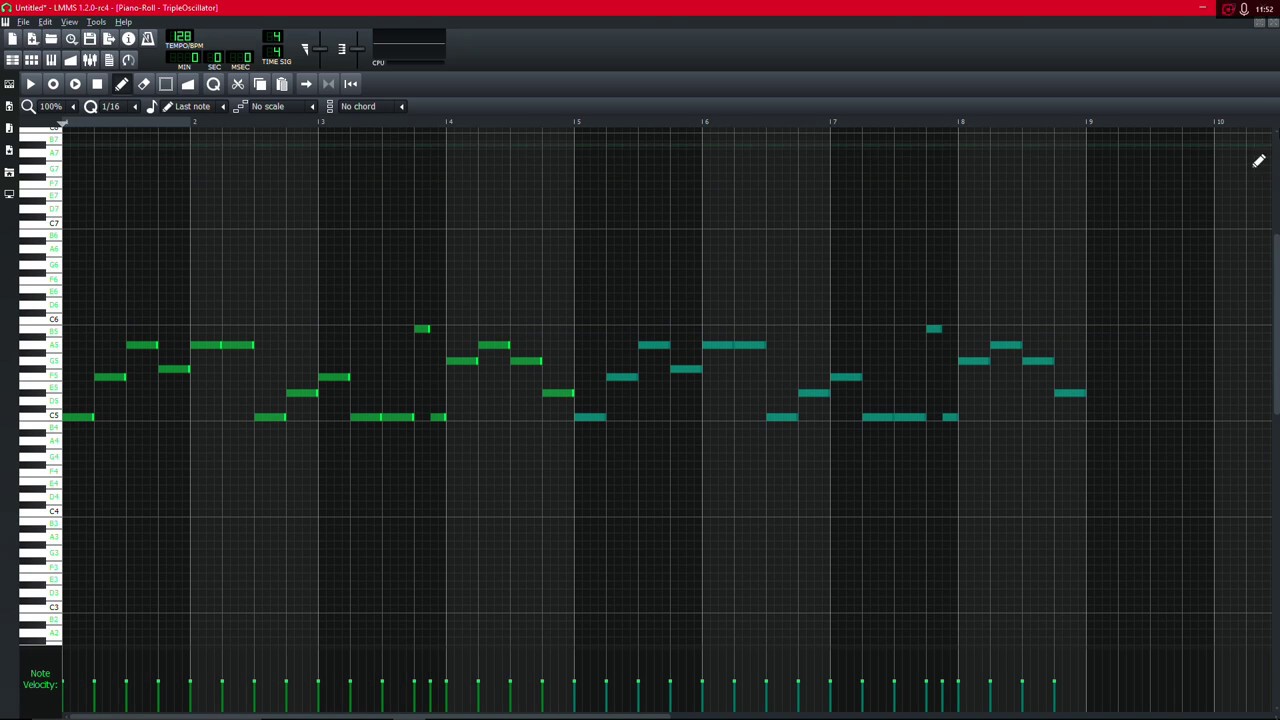
Task: Open the Edit menu
Action: [x=45, y=22]
